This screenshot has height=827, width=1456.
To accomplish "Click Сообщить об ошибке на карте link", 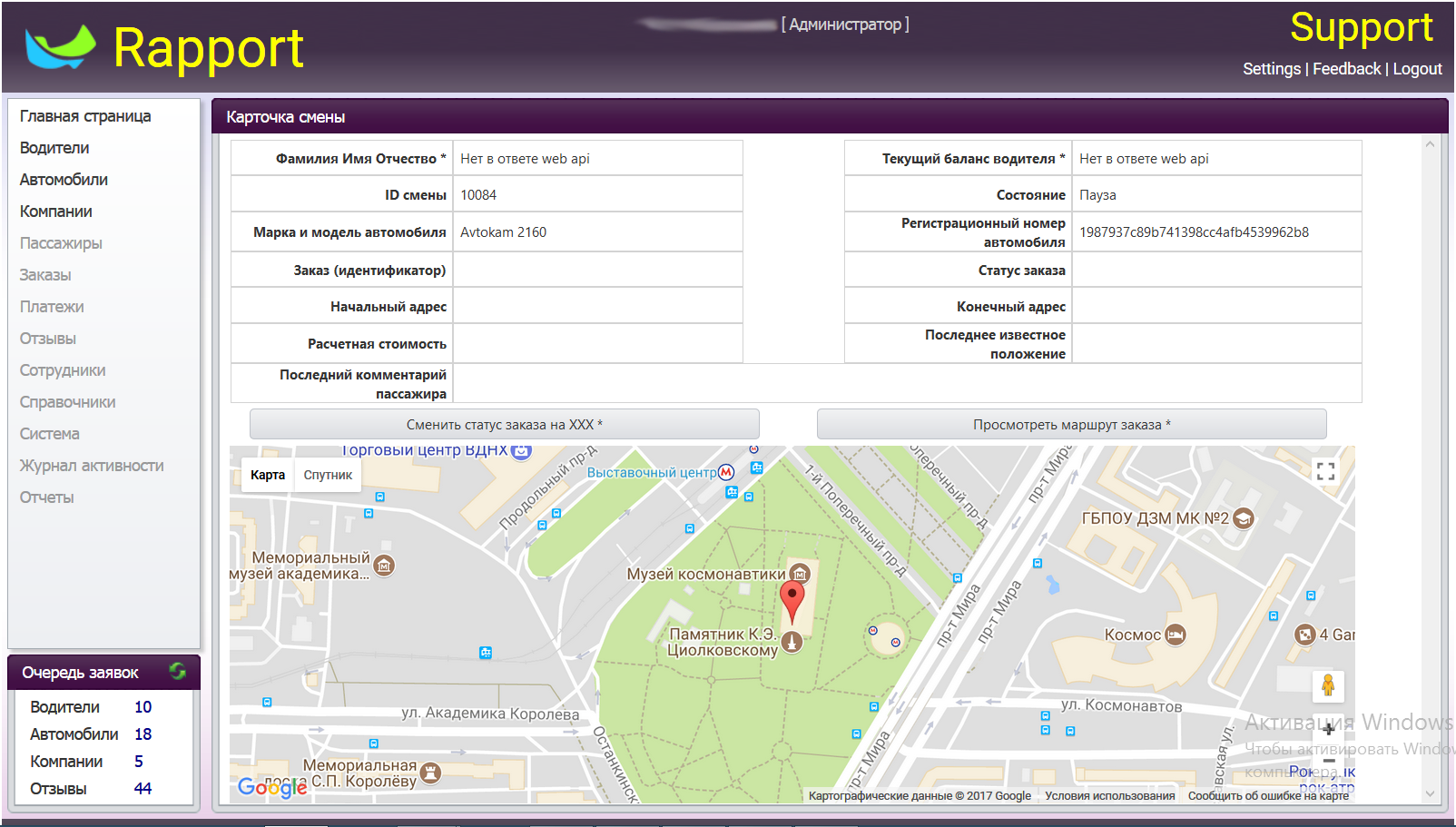I will [1268, 796].
